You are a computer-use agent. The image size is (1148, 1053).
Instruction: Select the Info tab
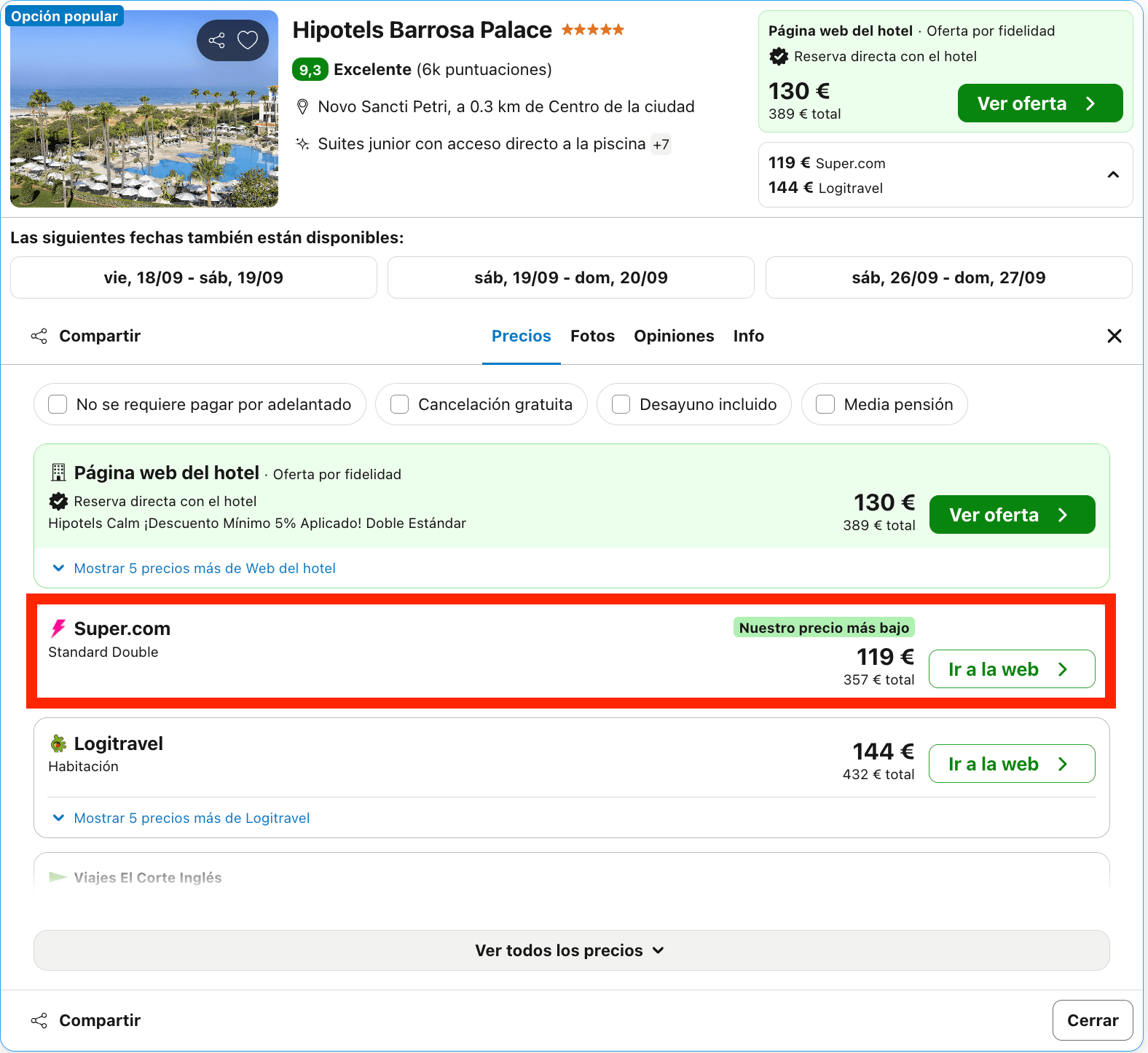(x=749, y=336)
